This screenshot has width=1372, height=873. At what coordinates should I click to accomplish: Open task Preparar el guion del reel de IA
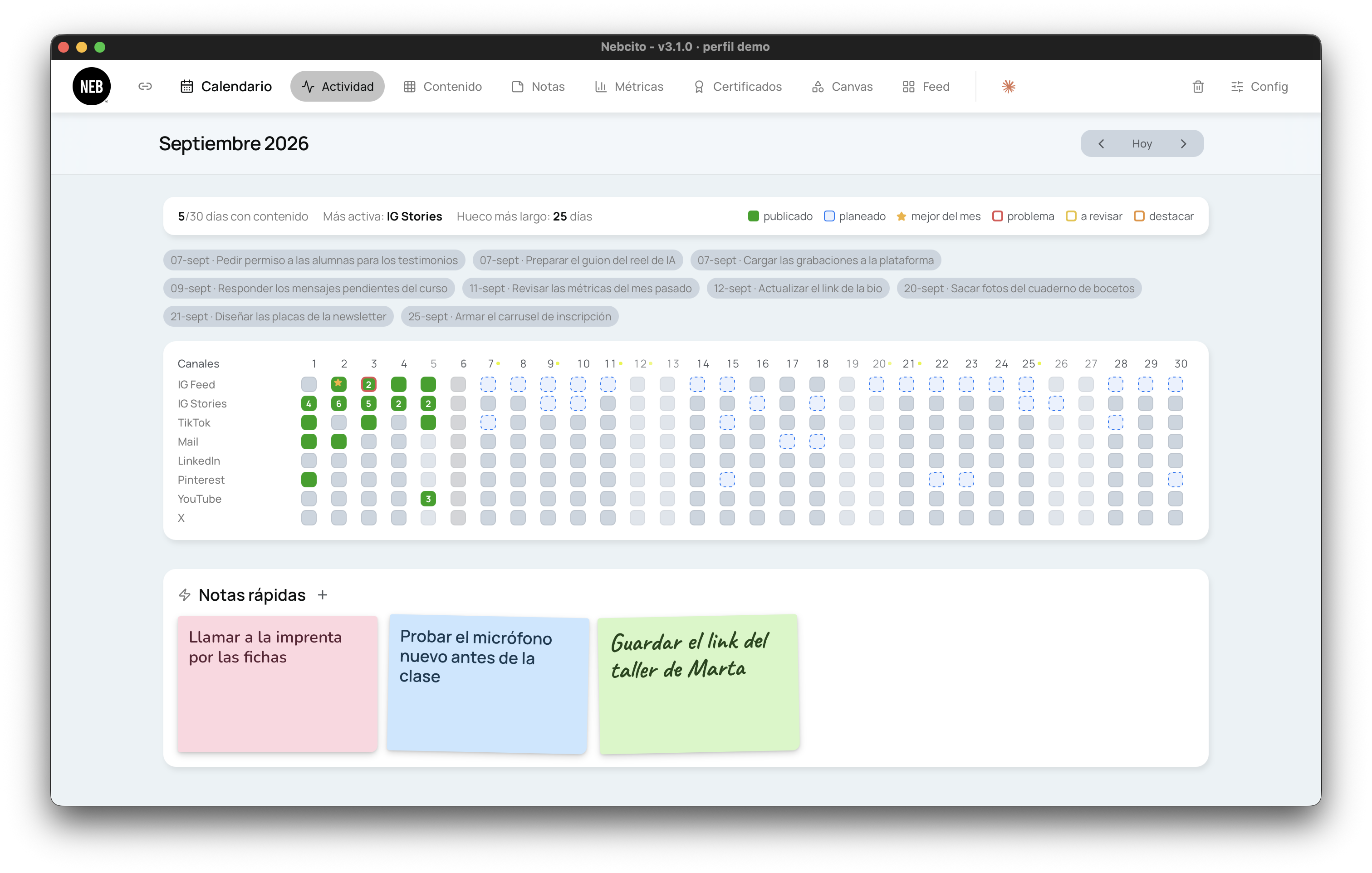(577, 260)
